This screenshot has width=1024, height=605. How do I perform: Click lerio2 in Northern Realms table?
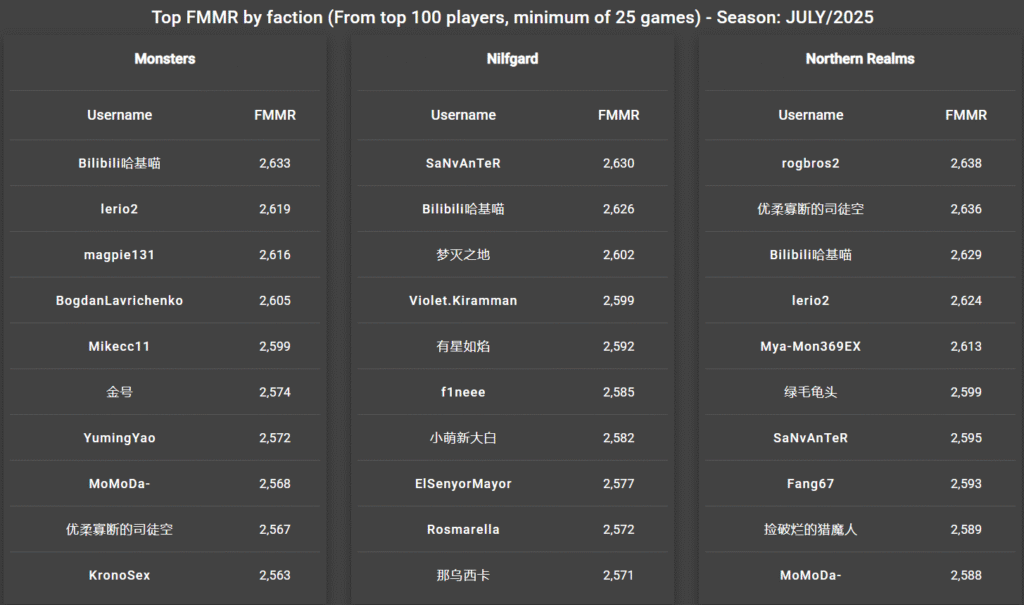coord(810,301)
